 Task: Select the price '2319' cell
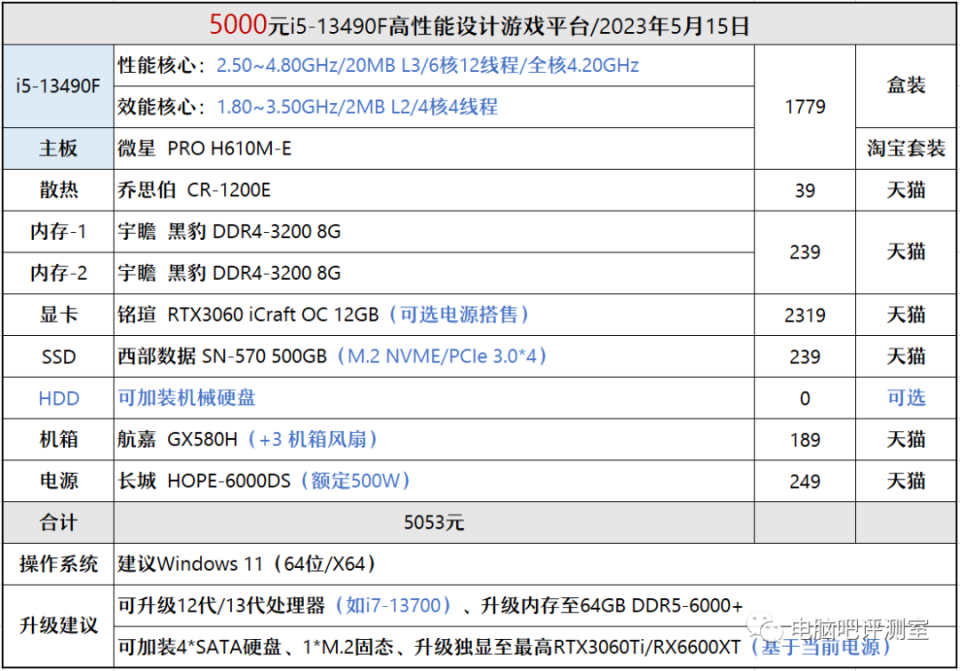[x=804, y=315]
